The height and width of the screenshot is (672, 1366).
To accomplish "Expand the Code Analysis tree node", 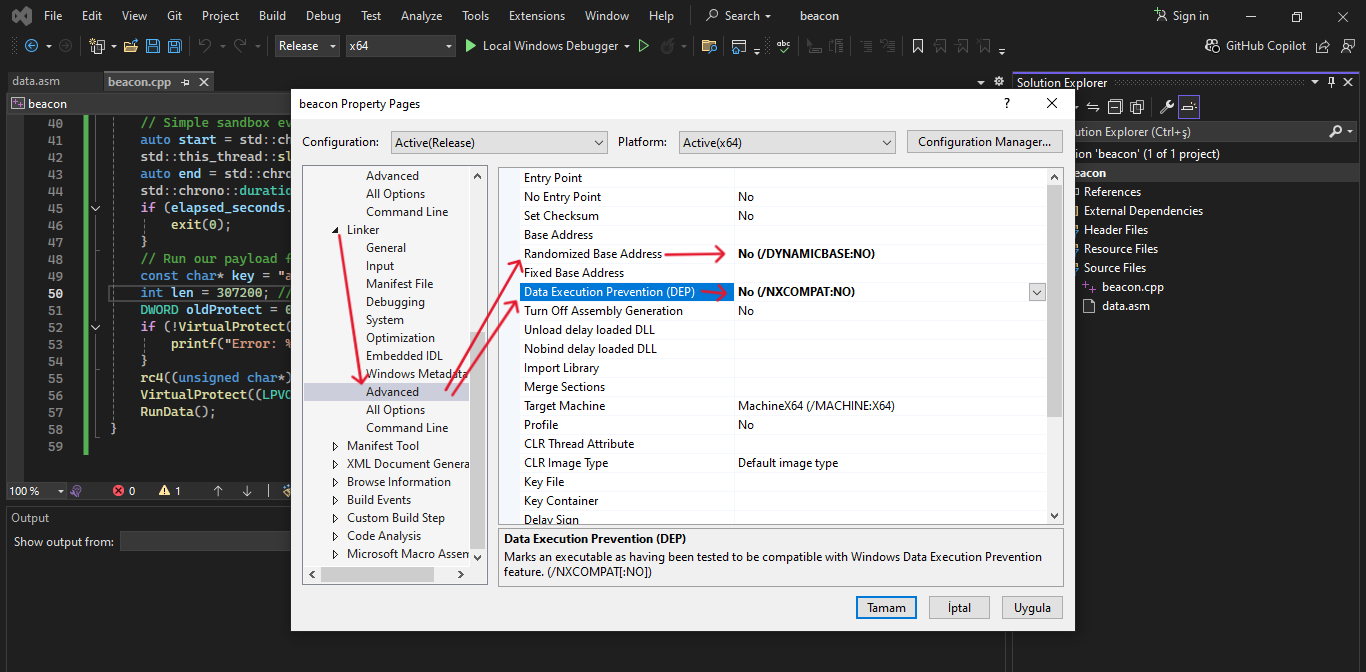I will coord(335,536).
